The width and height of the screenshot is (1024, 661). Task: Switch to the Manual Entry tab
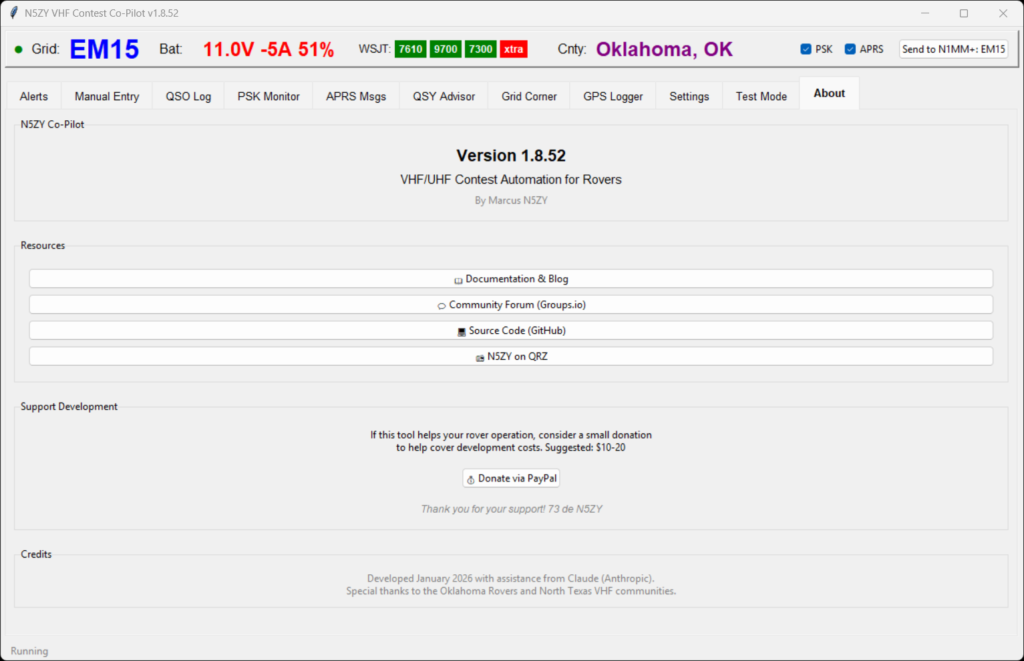(x=107, y=96)
